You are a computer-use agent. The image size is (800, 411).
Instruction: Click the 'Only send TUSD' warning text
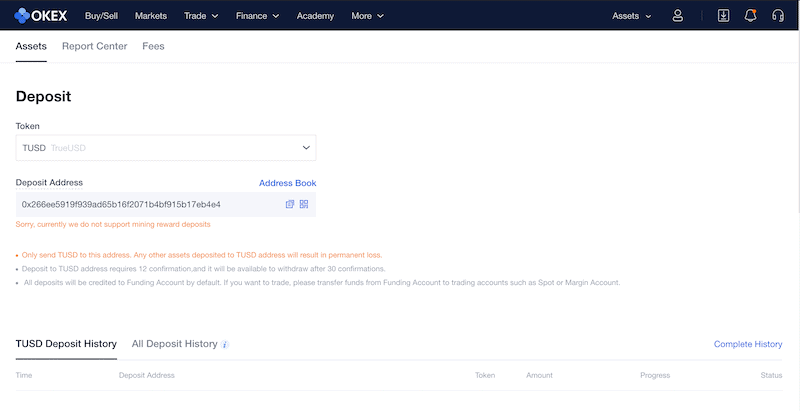pyautogui.click(x=202, y=255)
